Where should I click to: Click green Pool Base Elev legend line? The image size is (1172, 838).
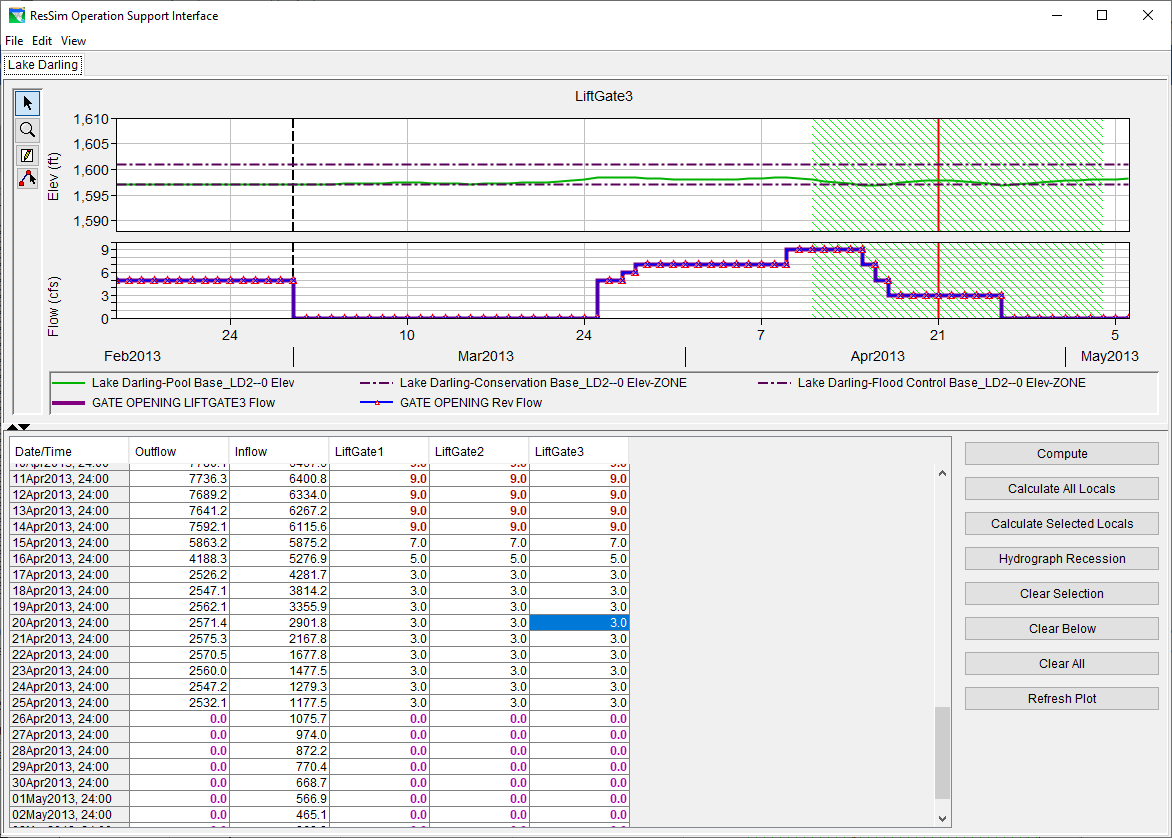(68, 383)
